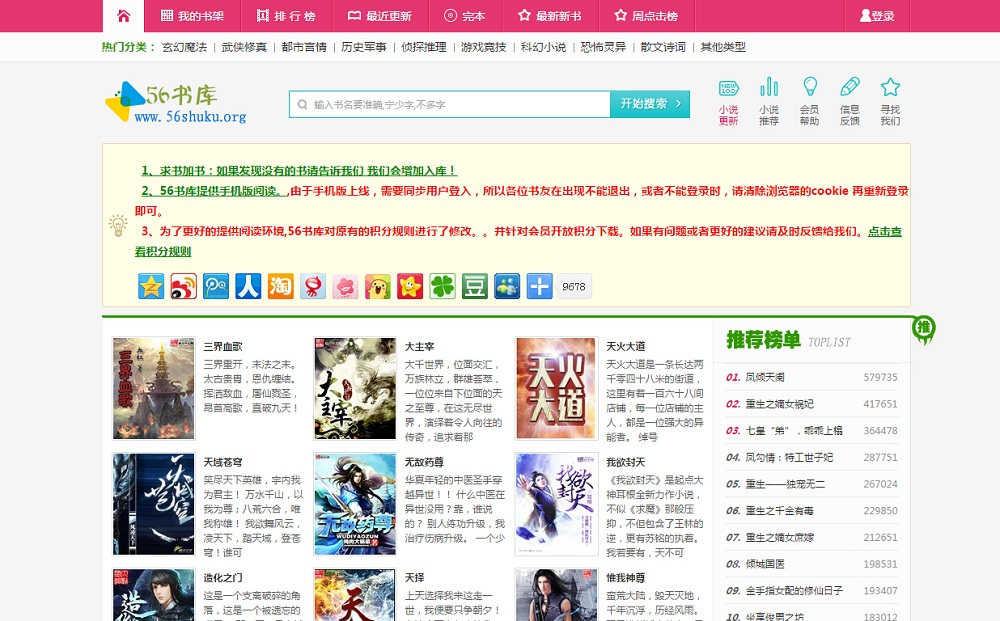The image size is (1000, 621).
Task: Browse the 恐怖灵异 category
Action: click(x=603, y=47)
